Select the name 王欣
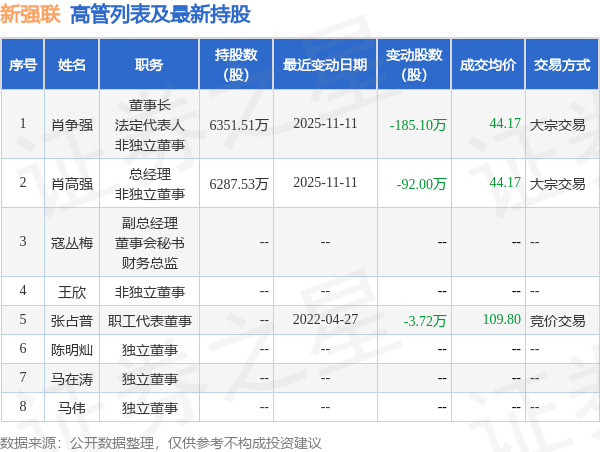600x452 pixels. point(72,292)
